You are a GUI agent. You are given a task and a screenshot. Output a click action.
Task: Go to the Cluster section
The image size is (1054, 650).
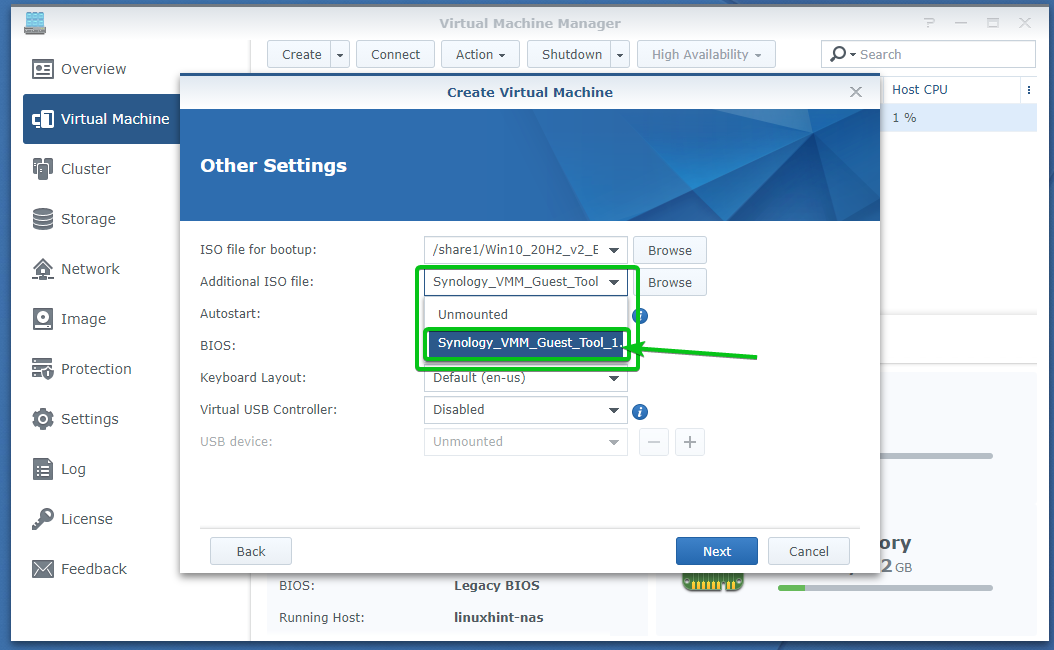tap(86, 169)
